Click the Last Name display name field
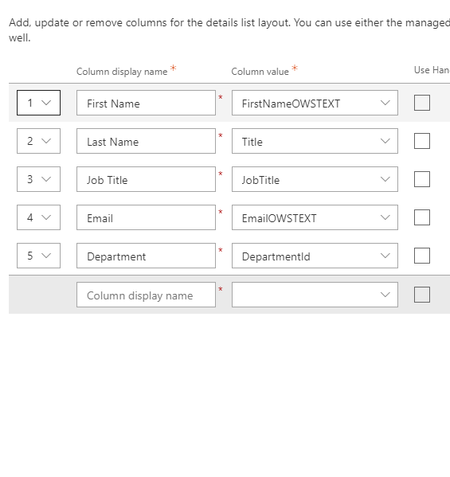Viewport: 450px width, 477px height. (146, 141)
